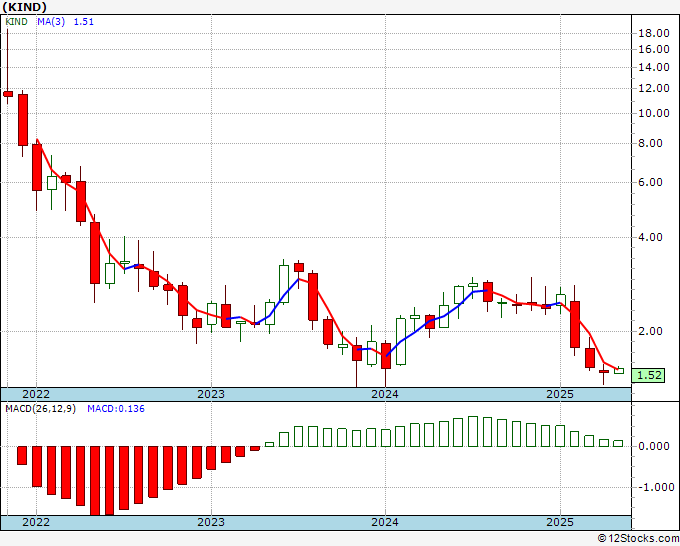
Task: Click the 12.00 price axis label
Action: [x=654, y=88]
